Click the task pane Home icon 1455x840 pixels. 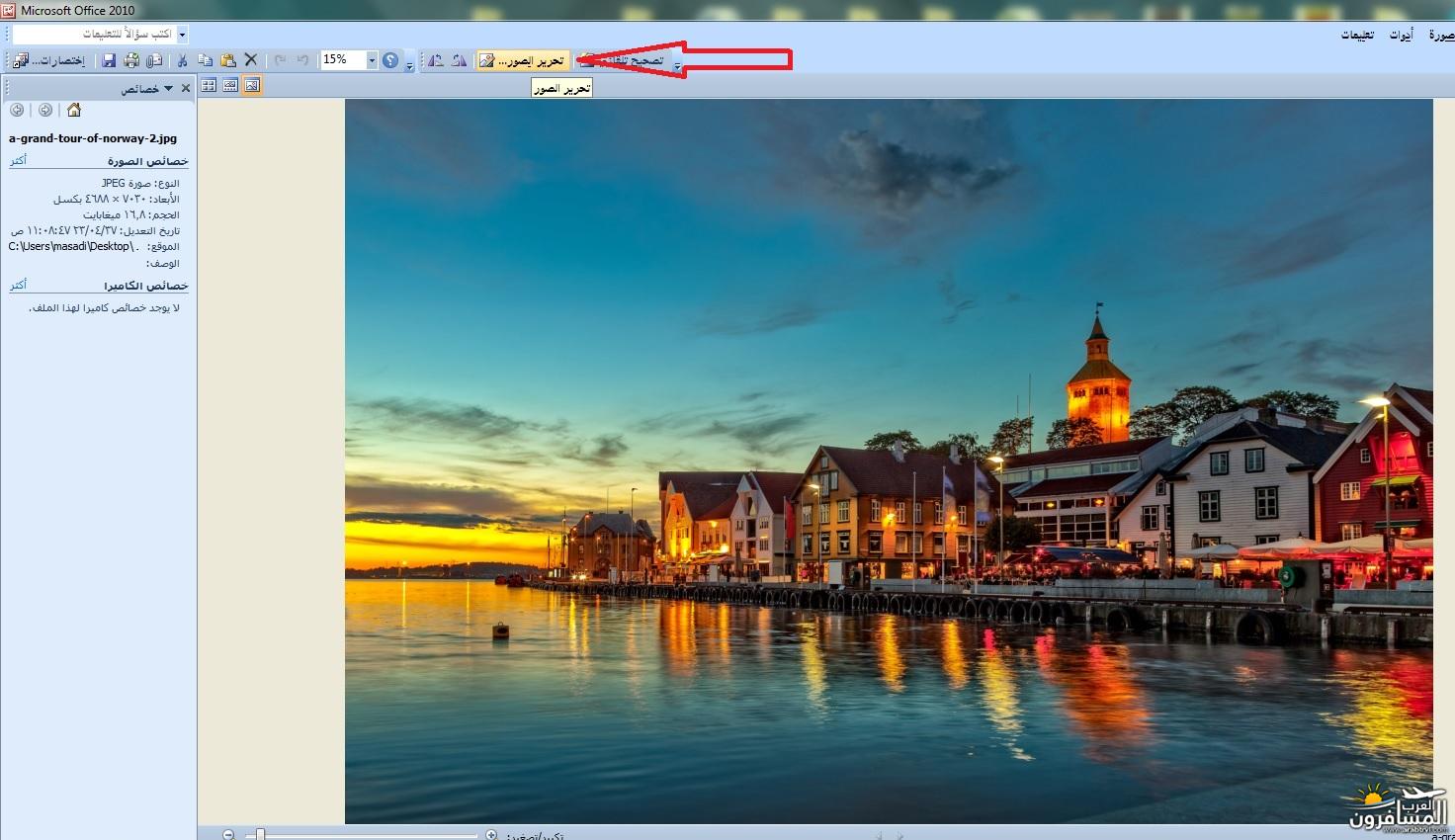click(x=73, y=110)
